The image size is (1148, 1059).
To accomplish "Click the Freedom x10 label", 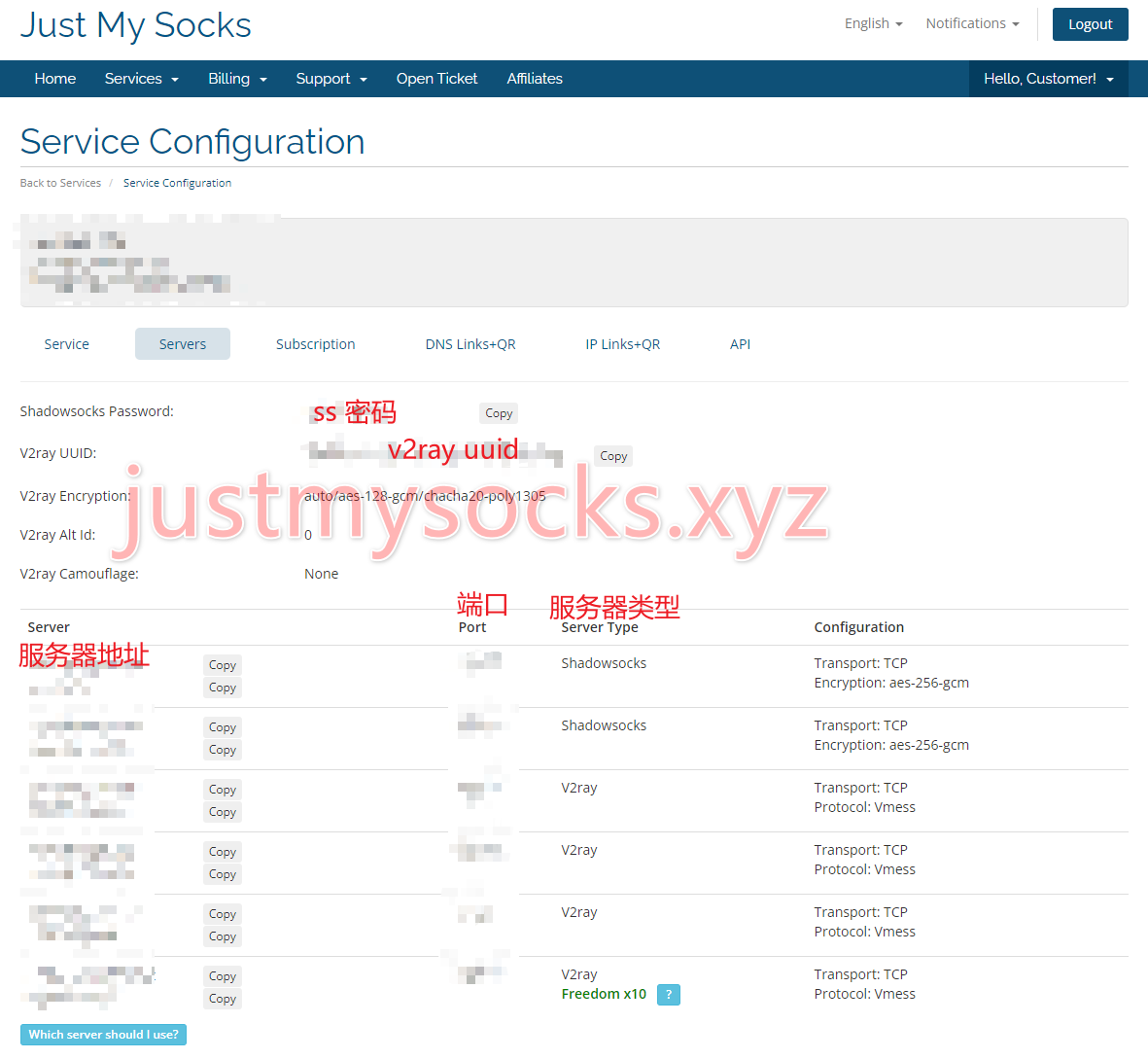I will coord(604,994).
